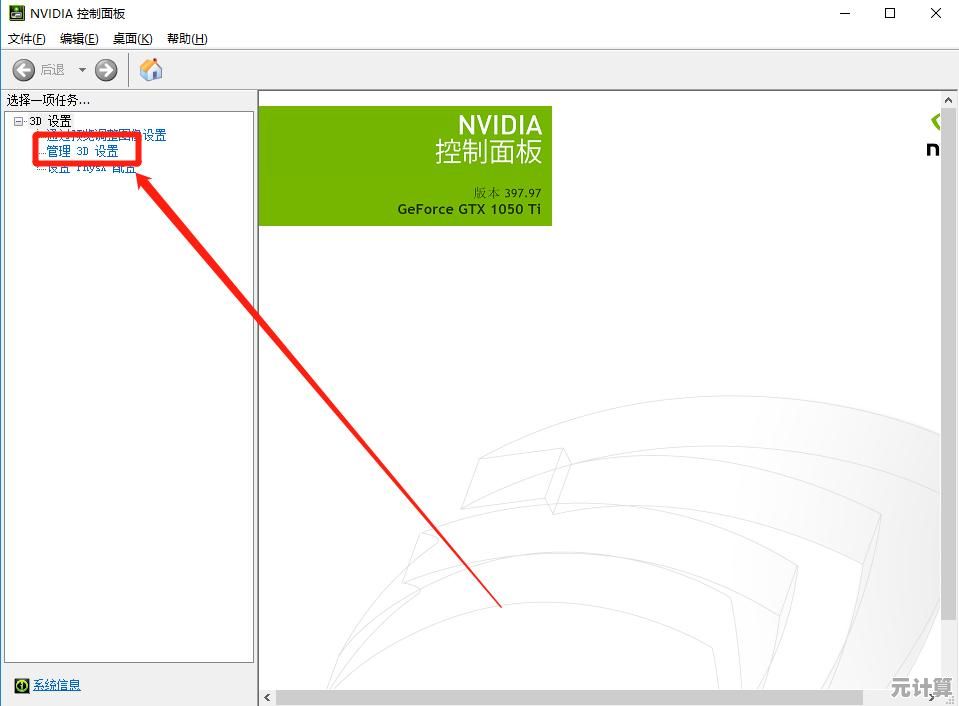Image resolution: width=959 pixels, height=706 pixels.
Task: Maximize the NVIDIA control panel window
Action: tap(890, 13)
